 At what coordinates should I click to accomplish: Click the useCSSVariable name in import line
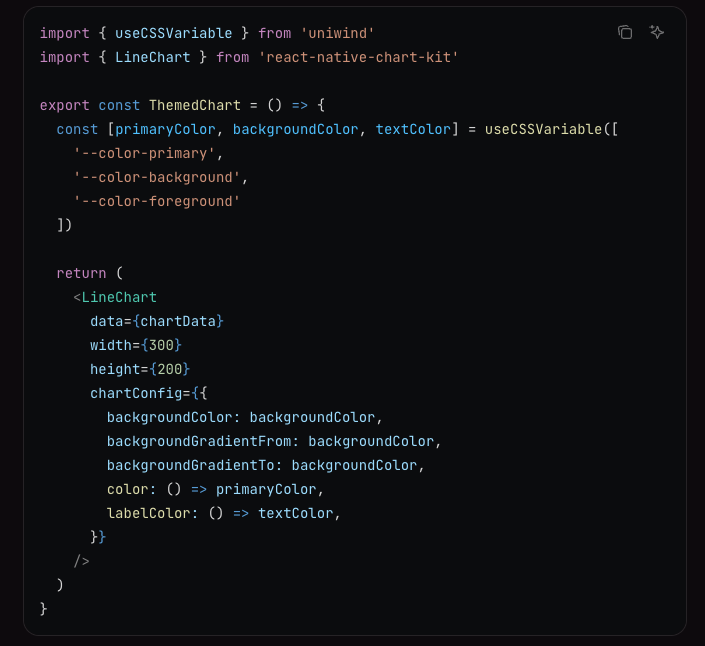coord(174,33)
